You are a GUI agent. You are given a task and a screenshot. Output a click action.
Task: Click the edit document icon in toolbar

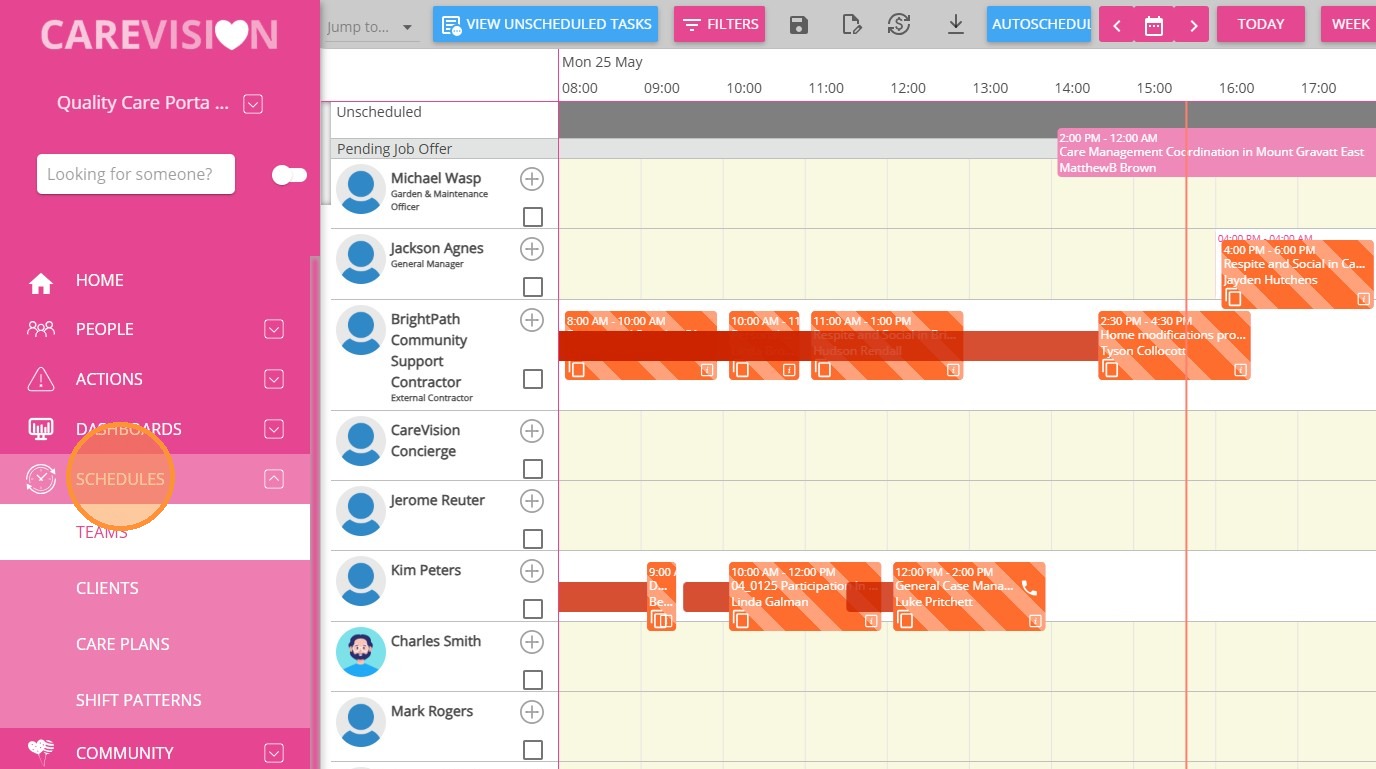click(851, 25)
